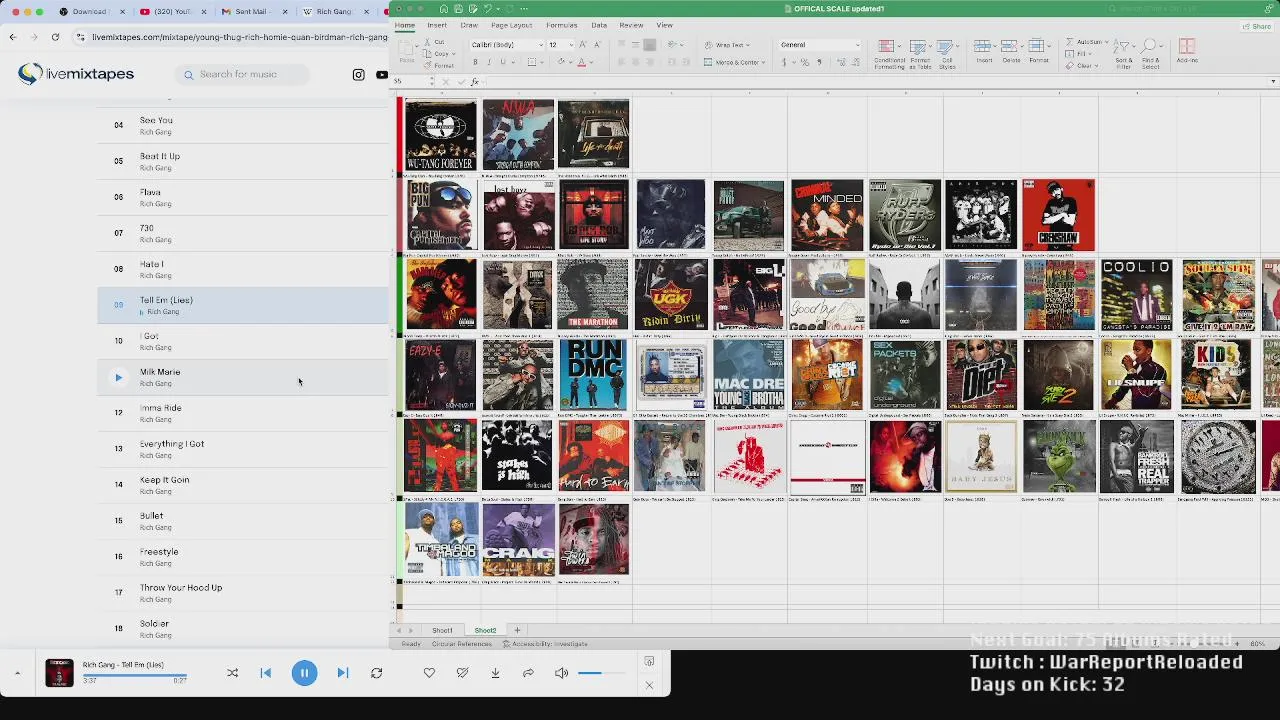Open Find & Select
Viewport: 1280px width, 720px height.
pyautogui.click(x=1151, y=54)
